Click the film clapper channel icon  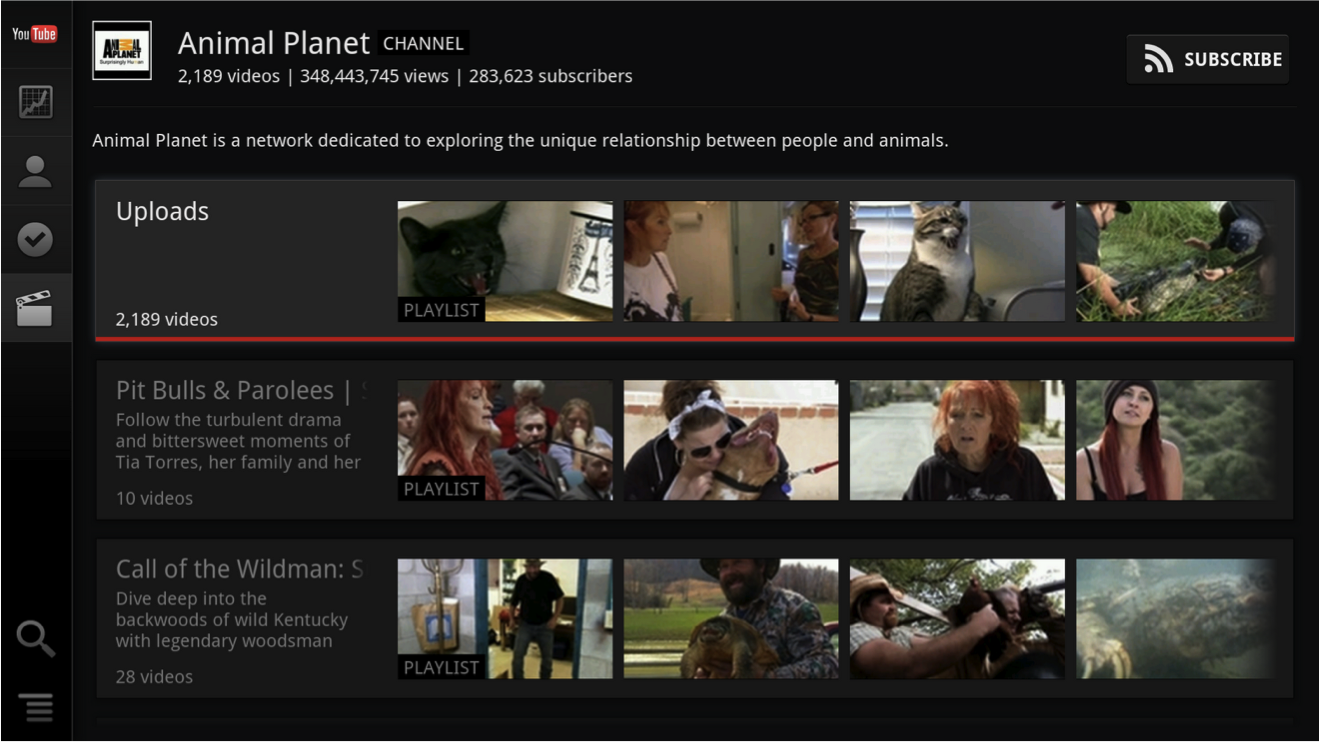[x=35, y=306]
